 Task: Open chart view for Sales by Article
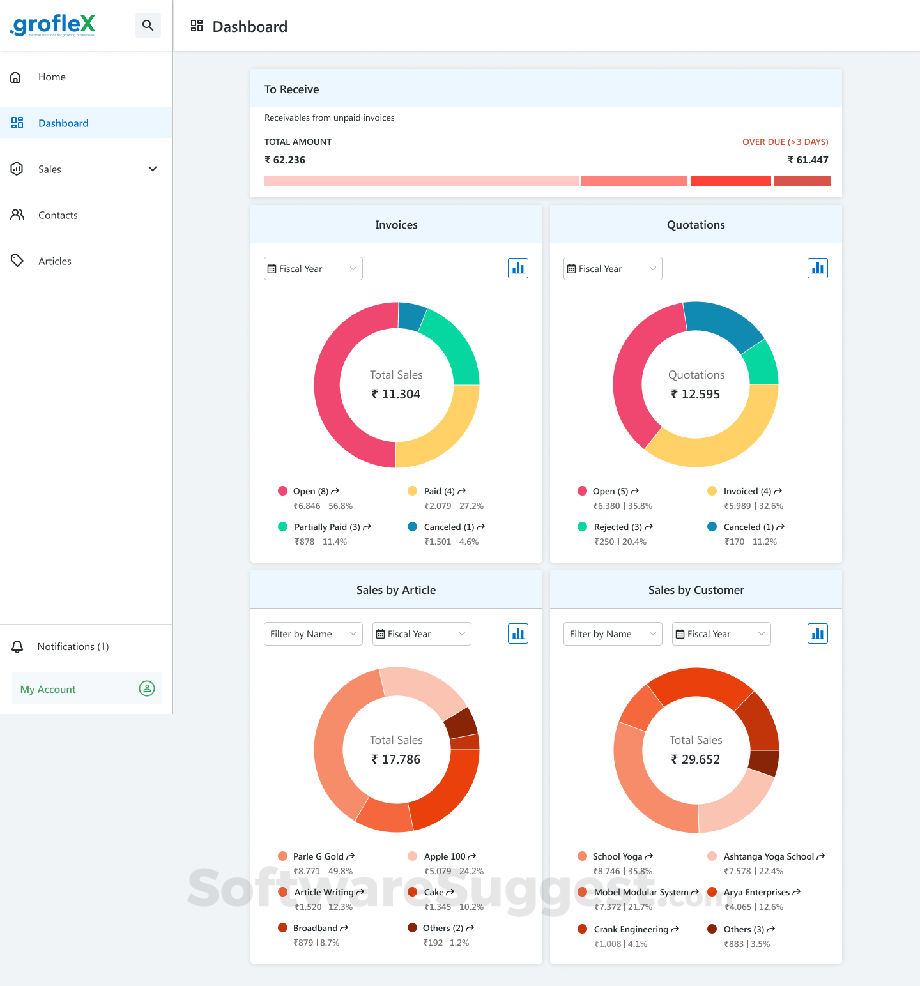click(517, 633)
